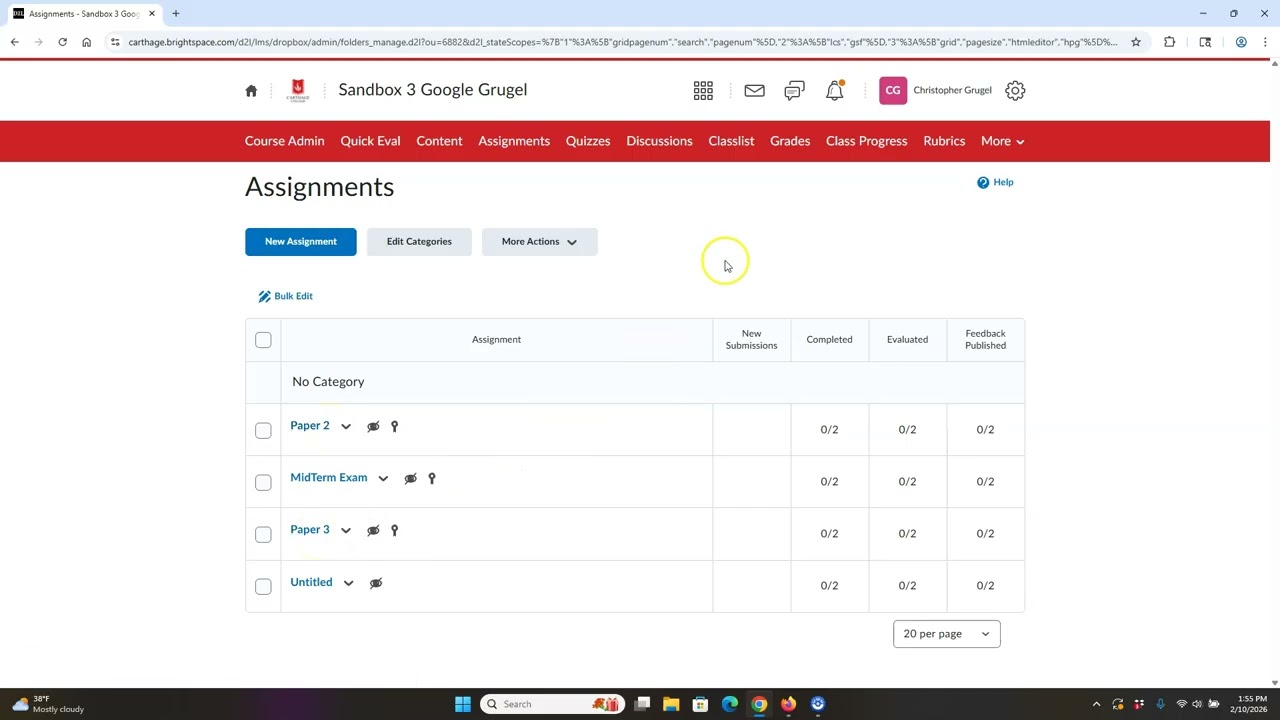1280x720 pixels.
Task: Expand the Paper 3 actions chevron
Action: tap(346, 531)
